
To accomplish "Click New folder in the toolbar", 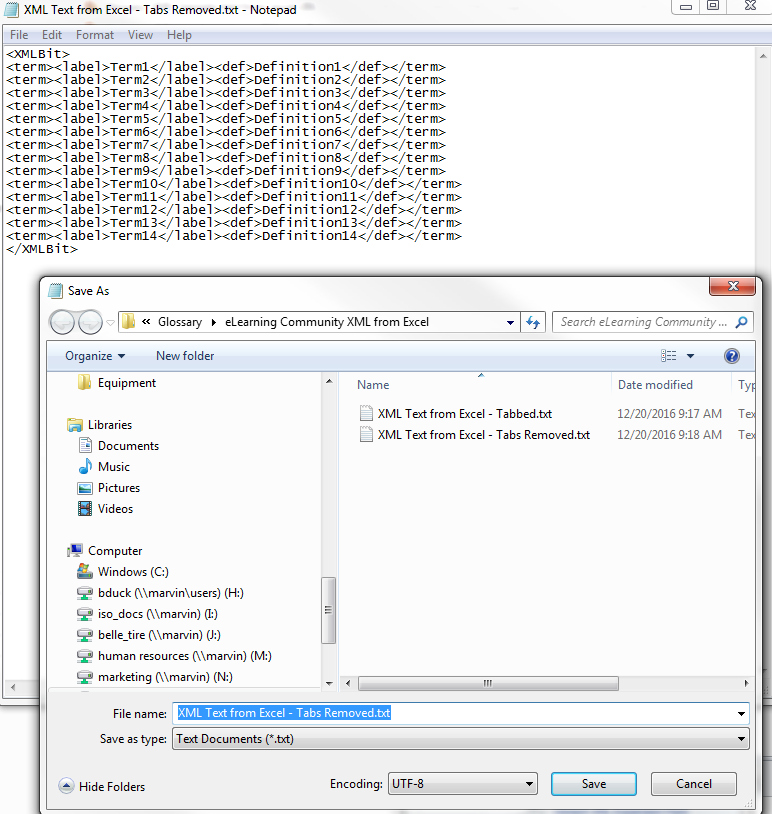I will [x=185, y=356].
